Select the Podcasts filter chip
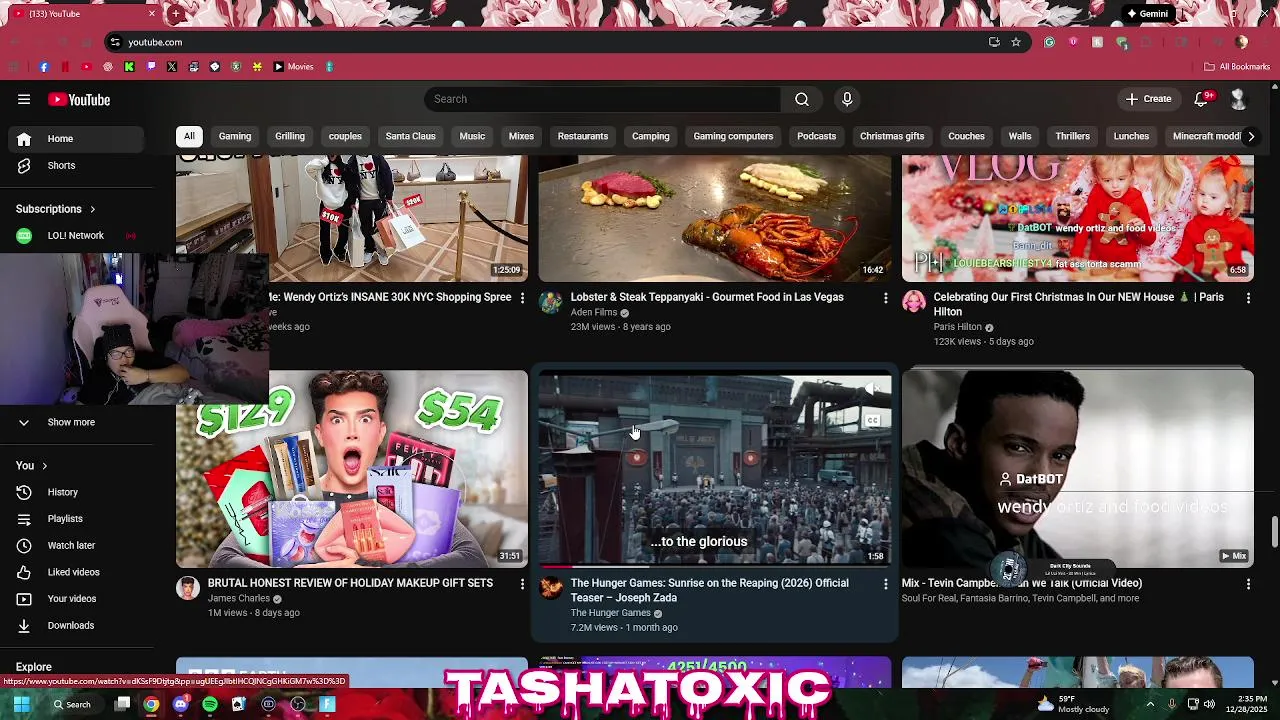1280x720 pixels. (x=817, y=136)
